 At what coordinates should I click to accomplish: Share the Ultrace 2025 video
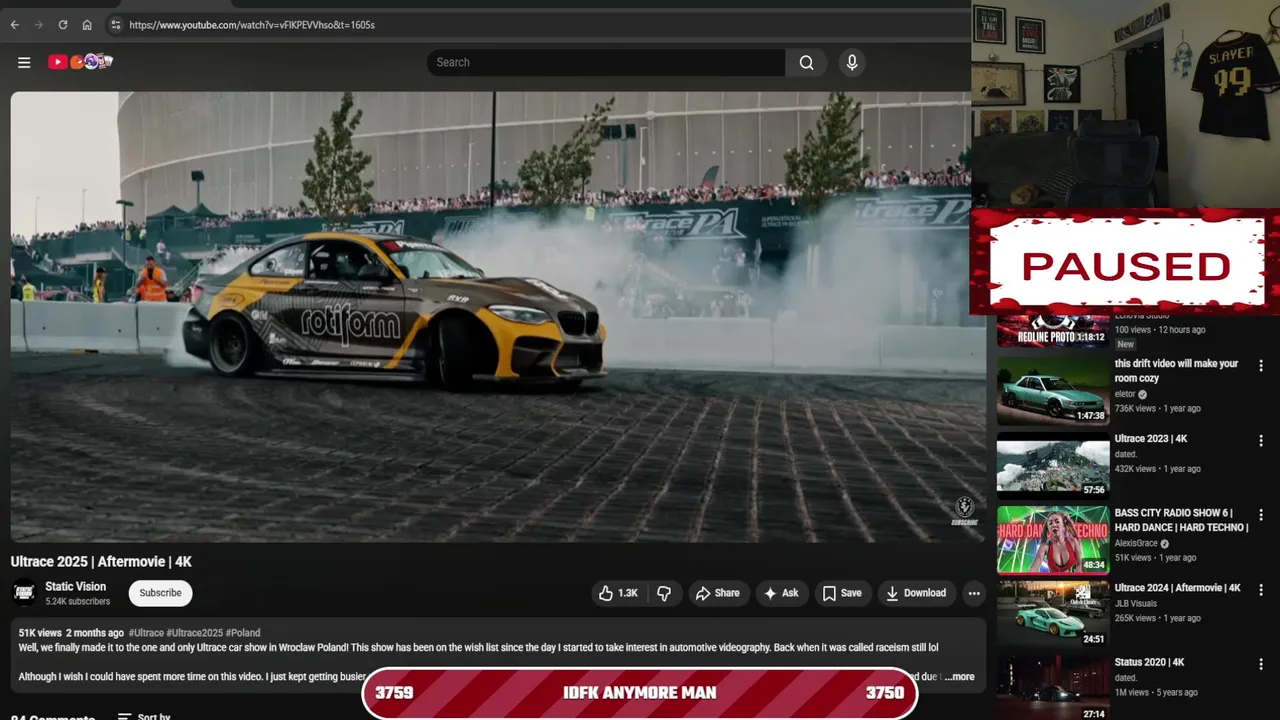[x=717, y=593]
